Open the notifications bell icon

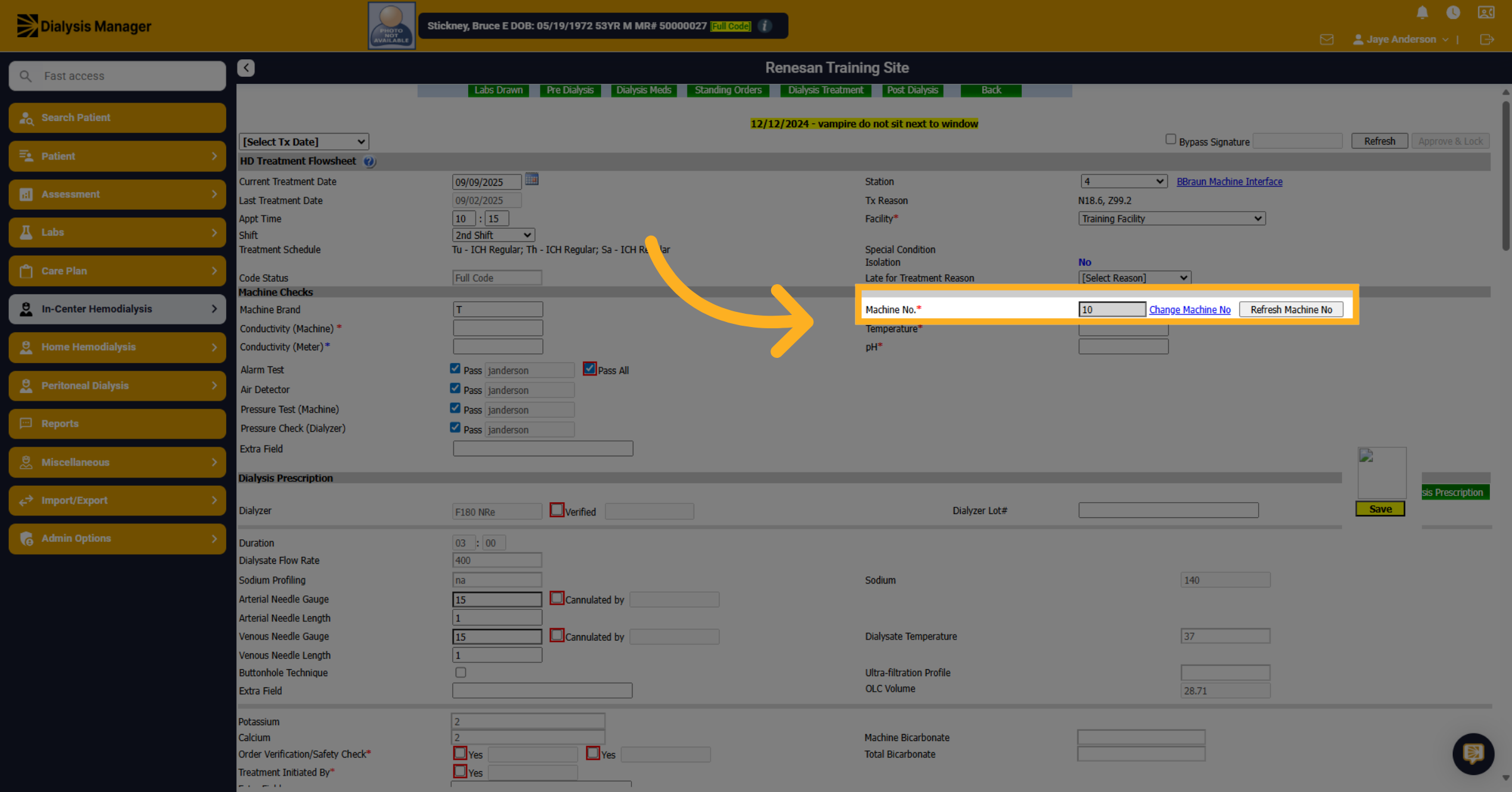click(x=1422, y=13)
